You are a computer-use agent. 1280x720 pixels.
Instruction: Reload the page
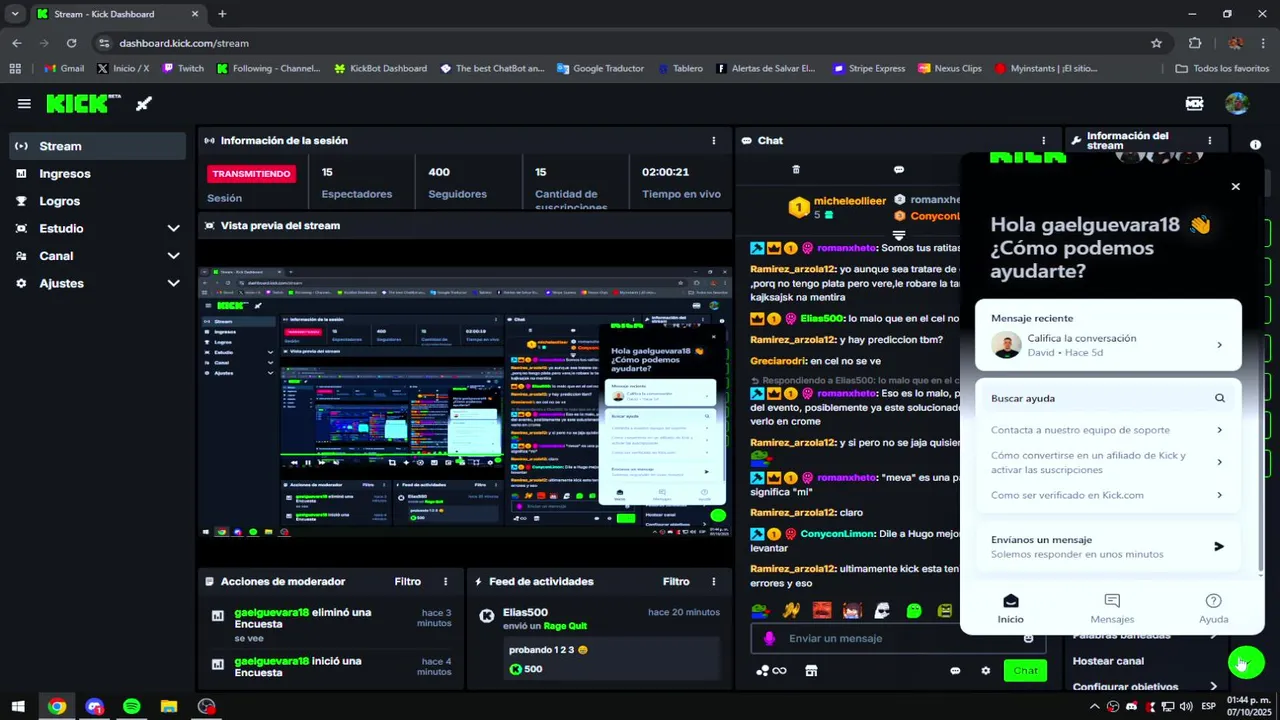tap(71, 43)
